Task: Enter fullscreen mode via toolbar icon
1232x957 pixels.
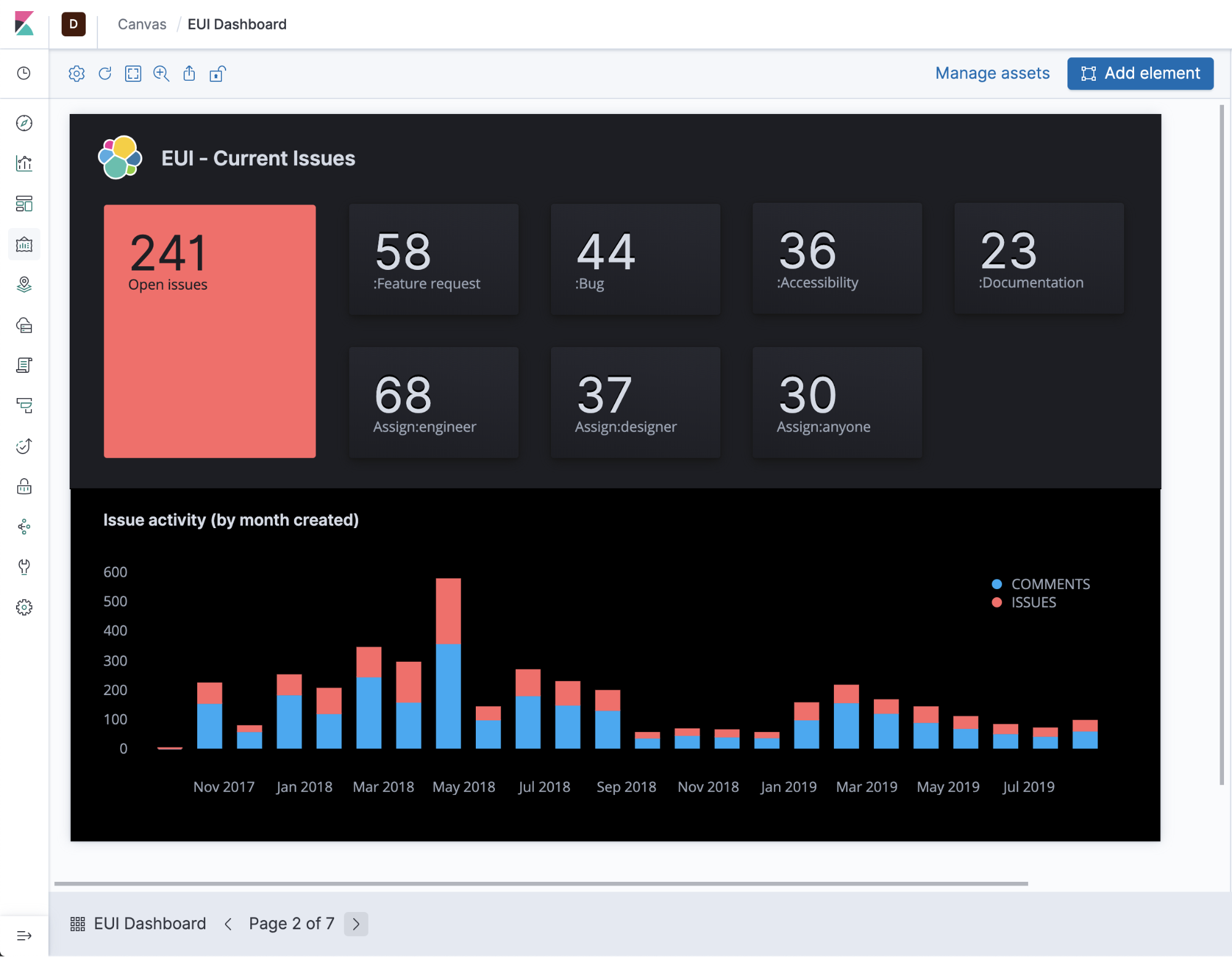Action: [x=133, y=74]
